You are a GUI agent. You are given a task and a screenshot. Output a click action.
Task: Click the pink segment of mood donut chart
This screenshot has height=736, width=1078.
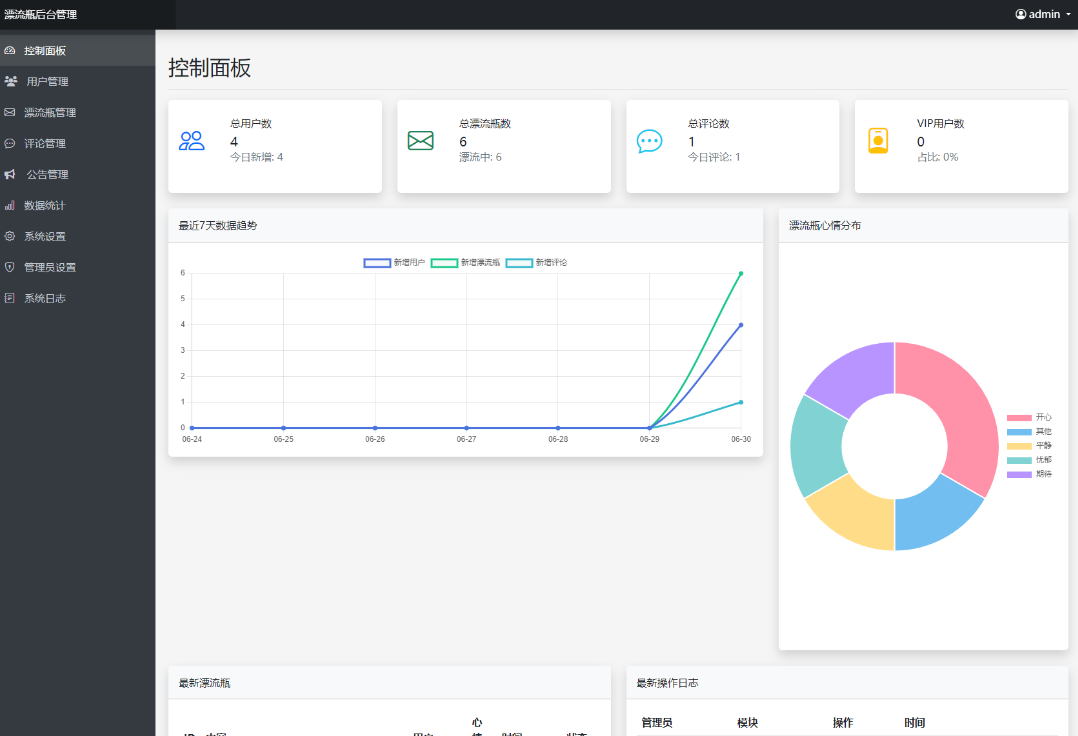(x=962, y=407)
